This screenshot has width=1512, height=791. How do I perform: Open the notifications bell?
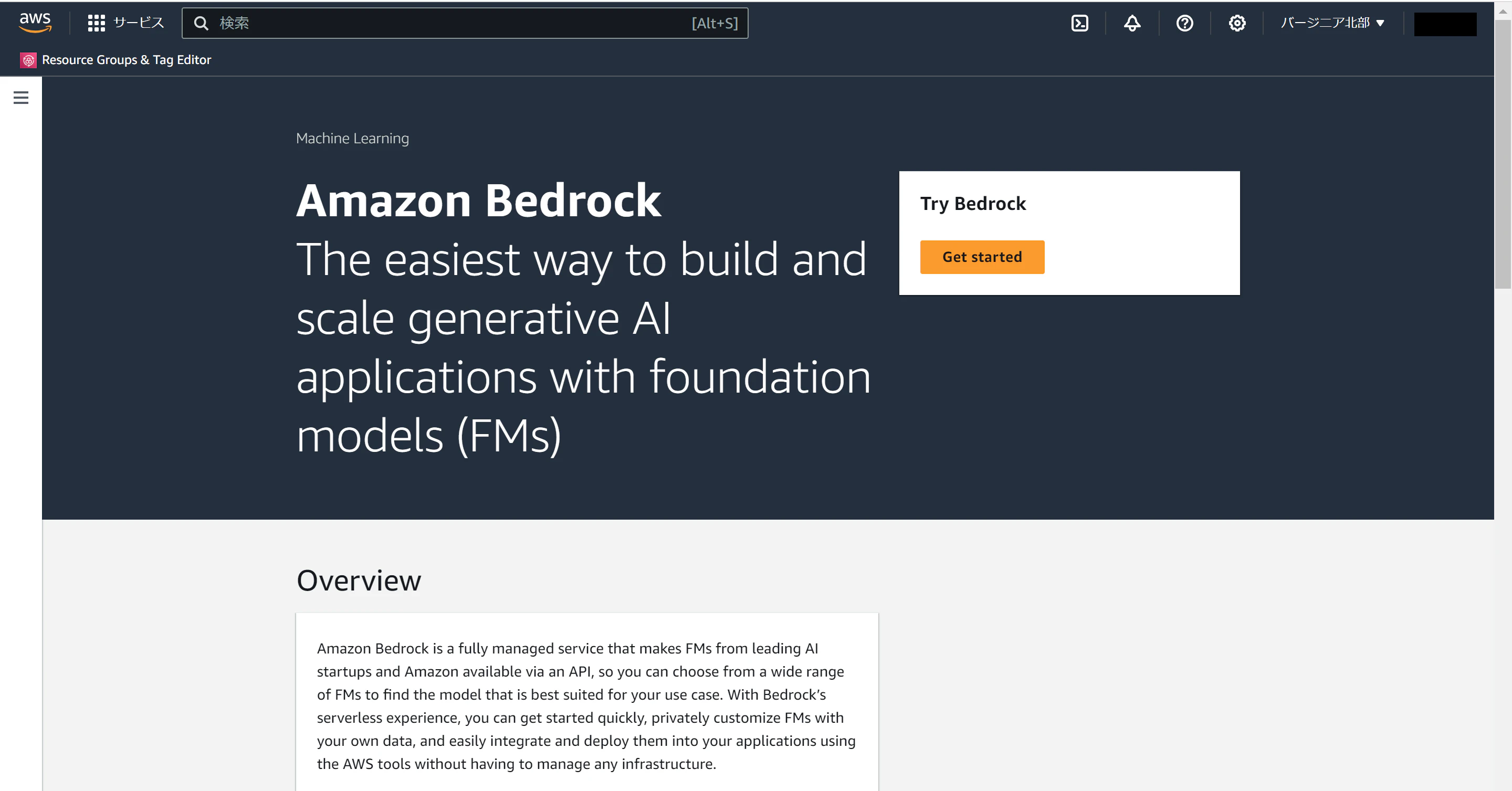pyautogui.click(x=1132, y=24)
